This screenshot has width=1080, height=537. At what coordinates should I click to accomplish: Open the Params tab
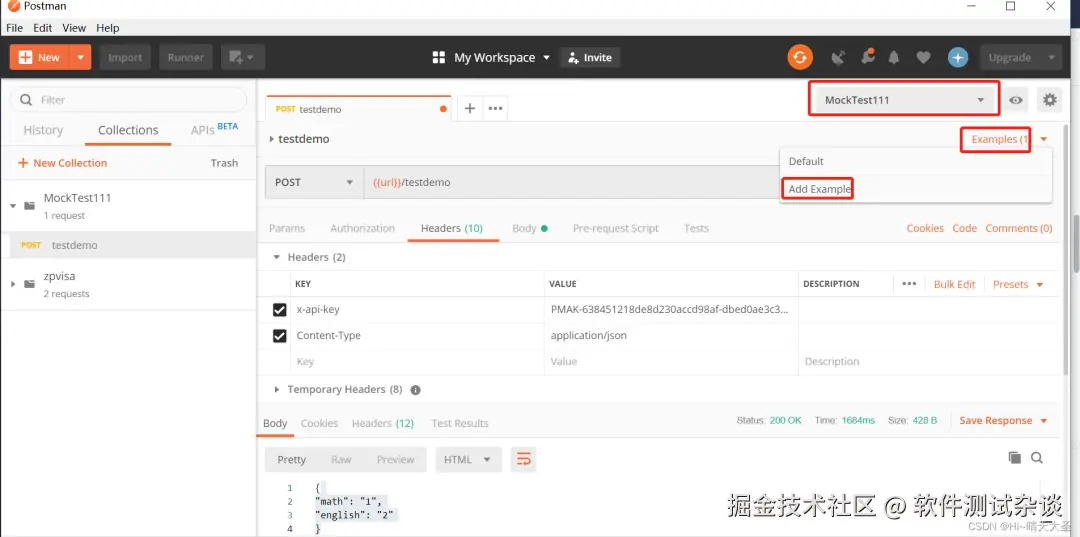[x=287, y=229]
